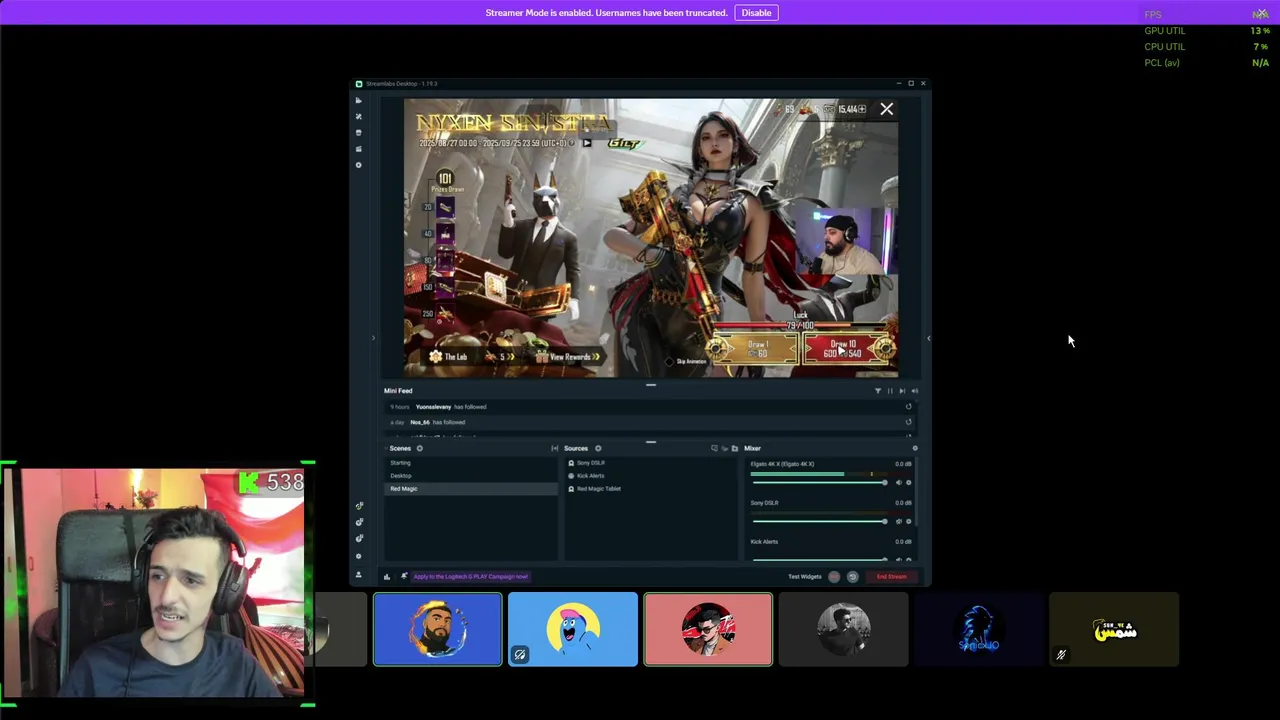Open the scene transitions icon
Viewport: 1280px width, 720px height.
pyautogui.click(x=555, y=448)
